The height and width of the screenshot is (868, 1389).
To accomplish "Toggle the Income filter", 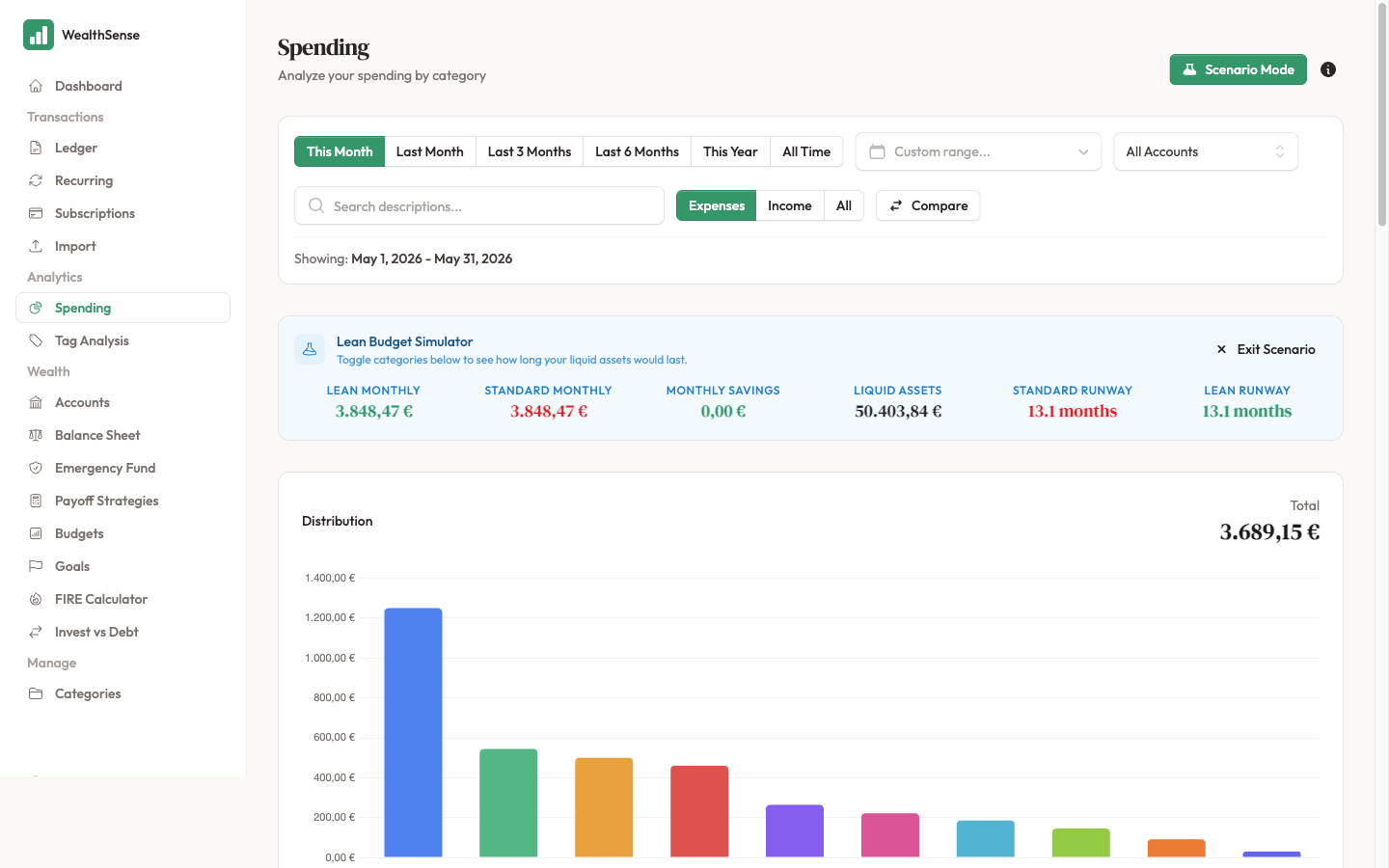I will click(x=790, y=205).
